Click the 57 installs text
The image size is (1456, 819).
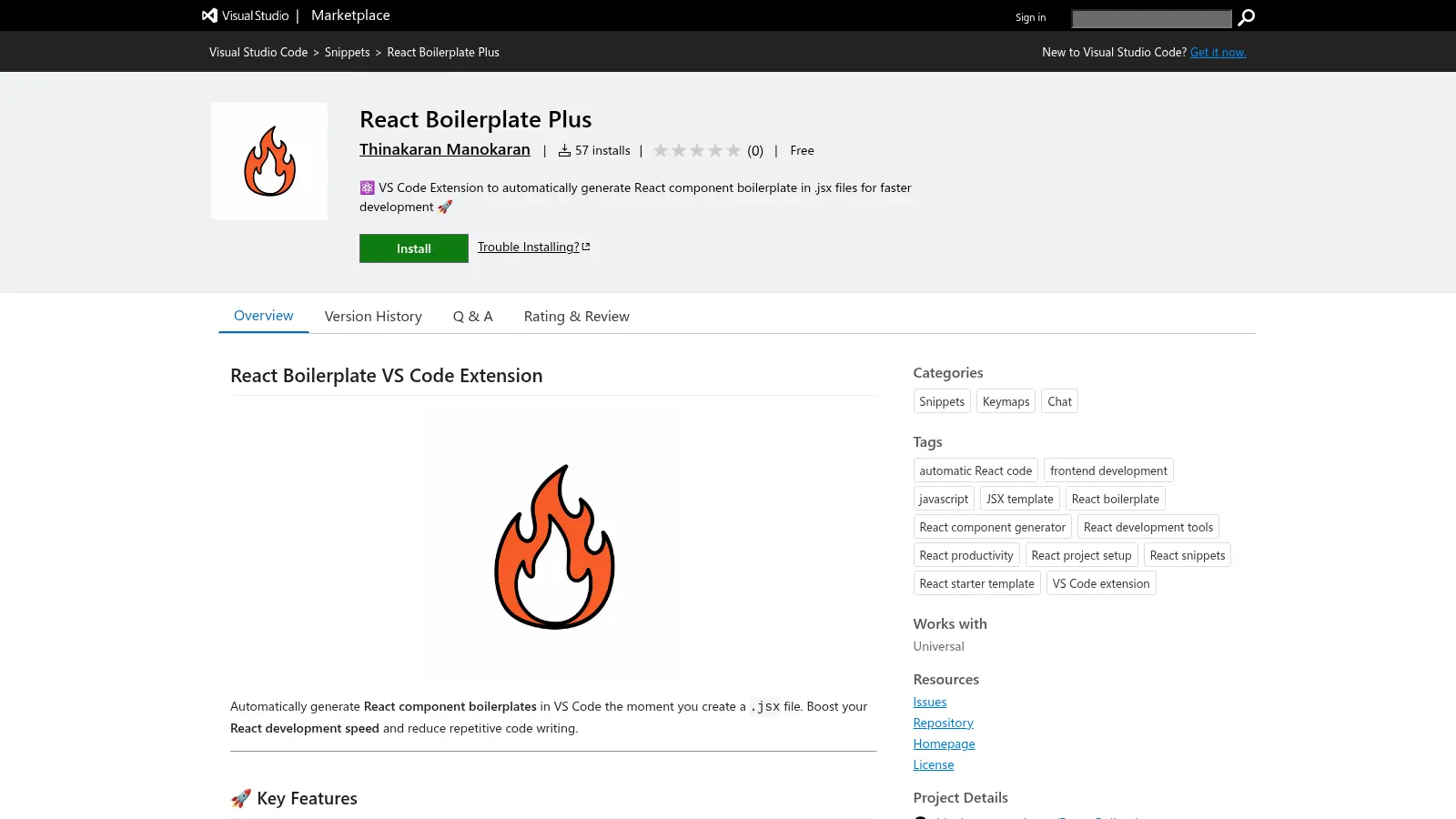(x=602, y=150)
